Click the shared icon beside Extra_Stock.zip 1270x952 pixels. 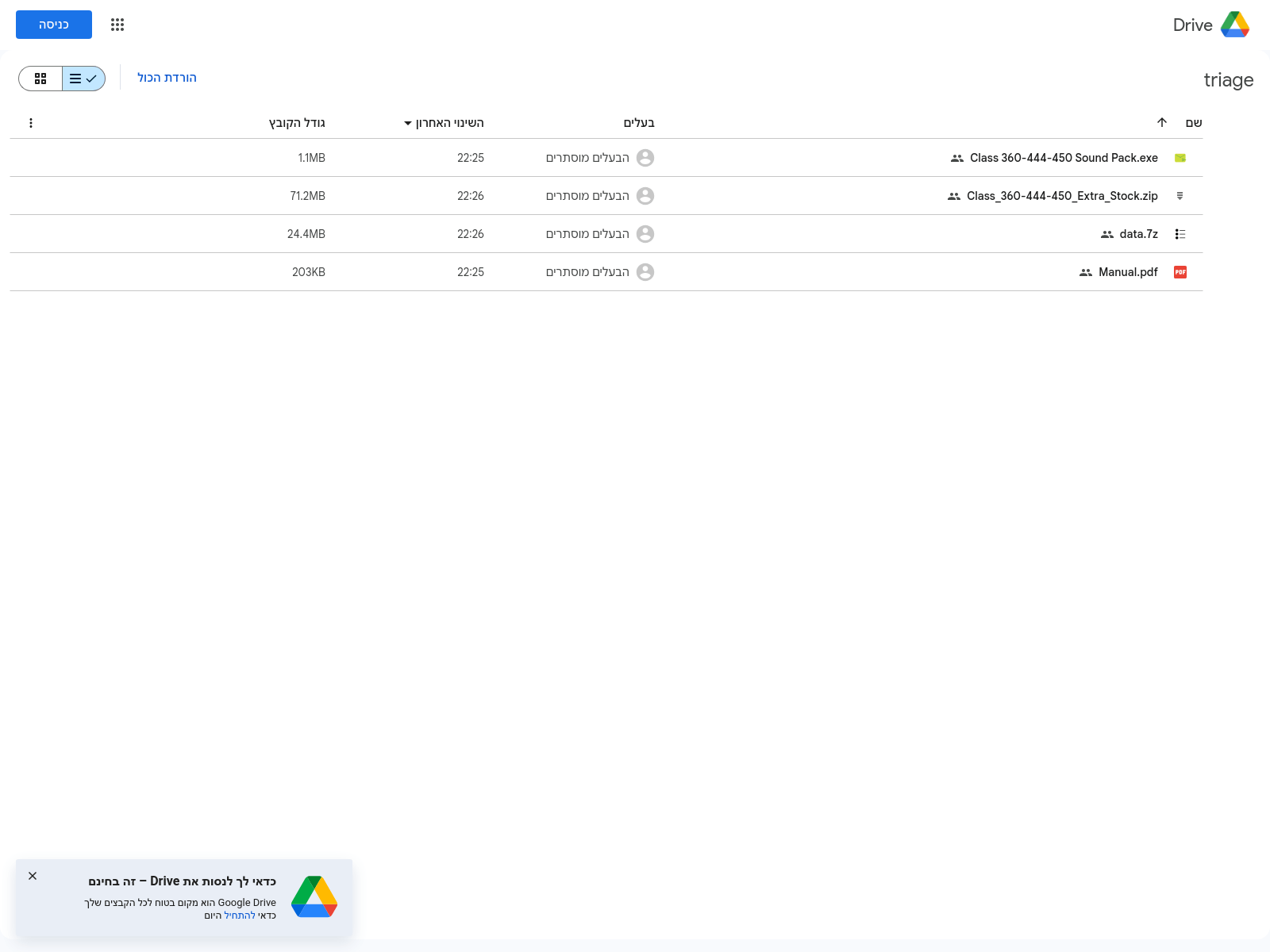[x=954, y=196]
